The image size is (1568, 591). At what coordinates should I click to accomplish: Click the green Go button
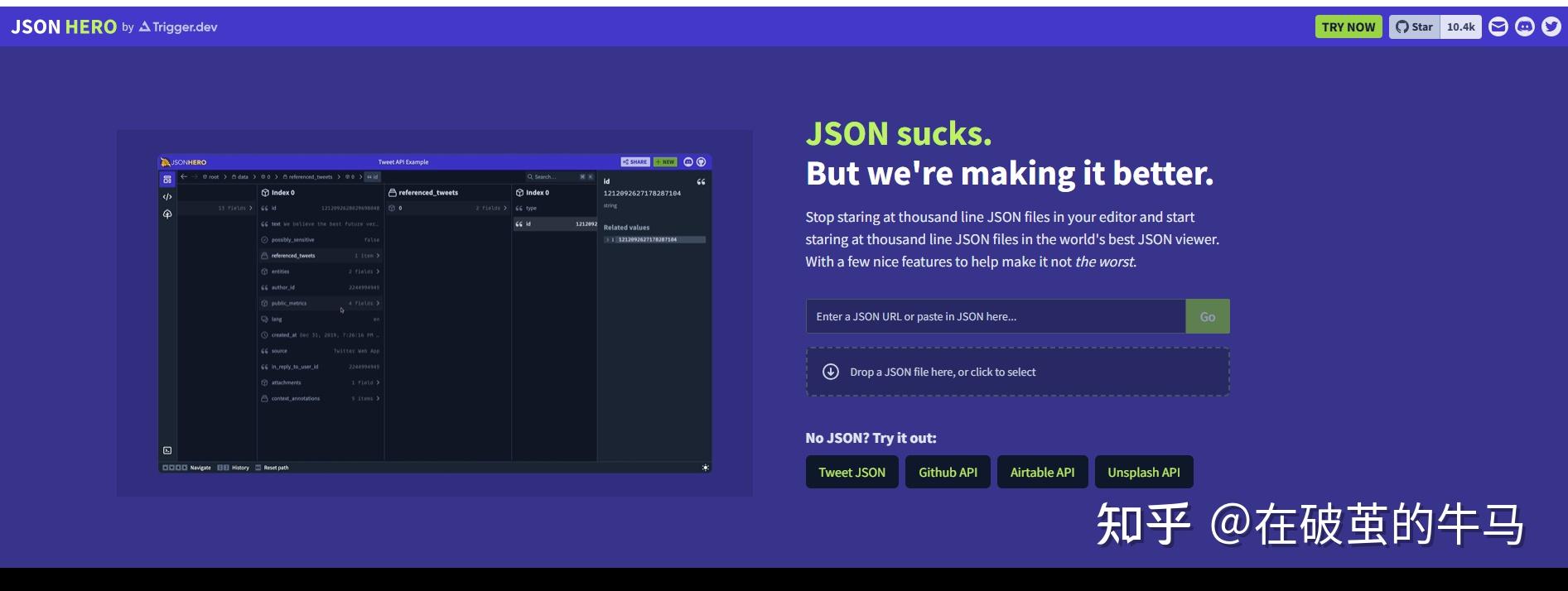click(x=1208, y=316)
